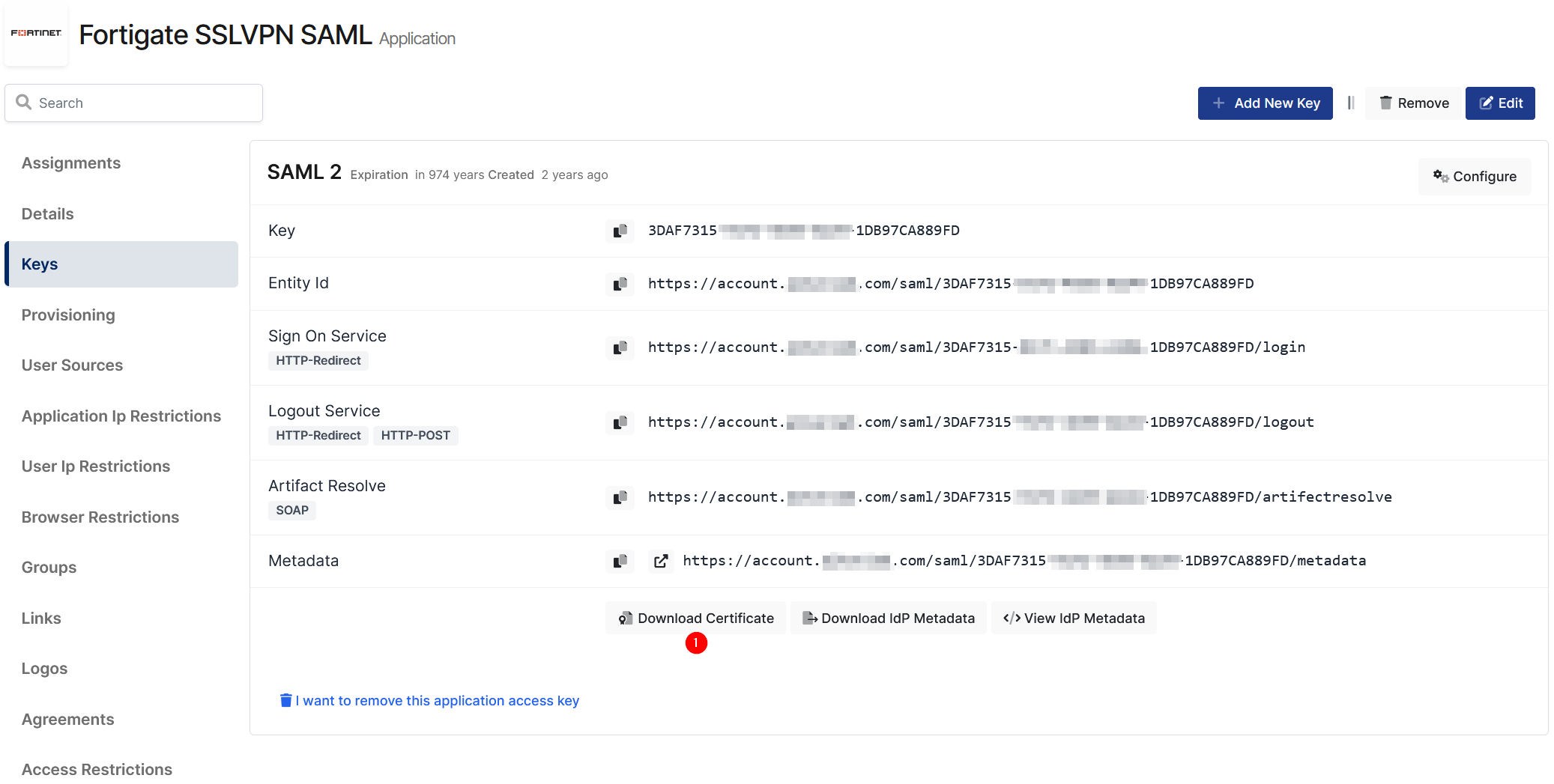Click the Add New Key button
Image resolution: width=1554 pixels, height=784 pixels.
pos(1265,103)
